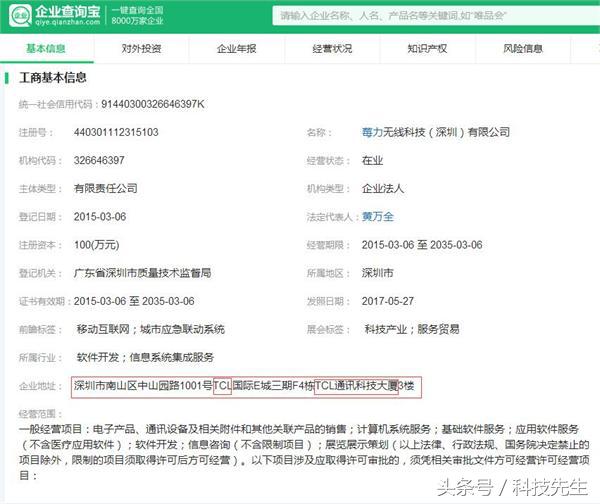
Task: Select organization code 326646397
Action: point(99,160)
